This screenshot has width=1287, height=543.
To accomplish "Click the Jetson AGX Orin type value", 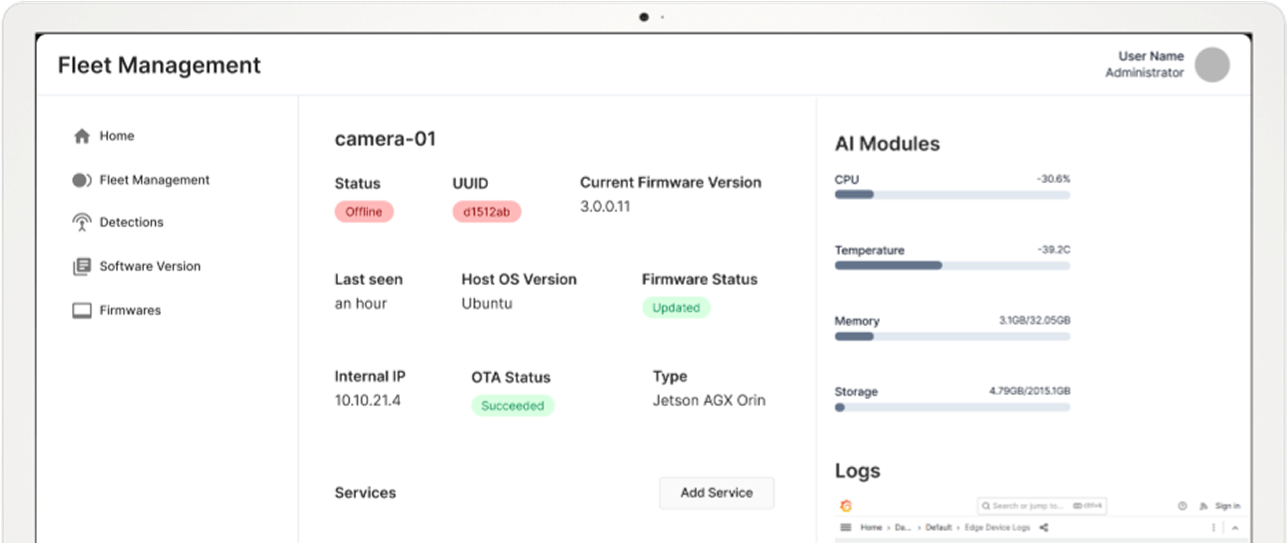I will tap(709, 401).
